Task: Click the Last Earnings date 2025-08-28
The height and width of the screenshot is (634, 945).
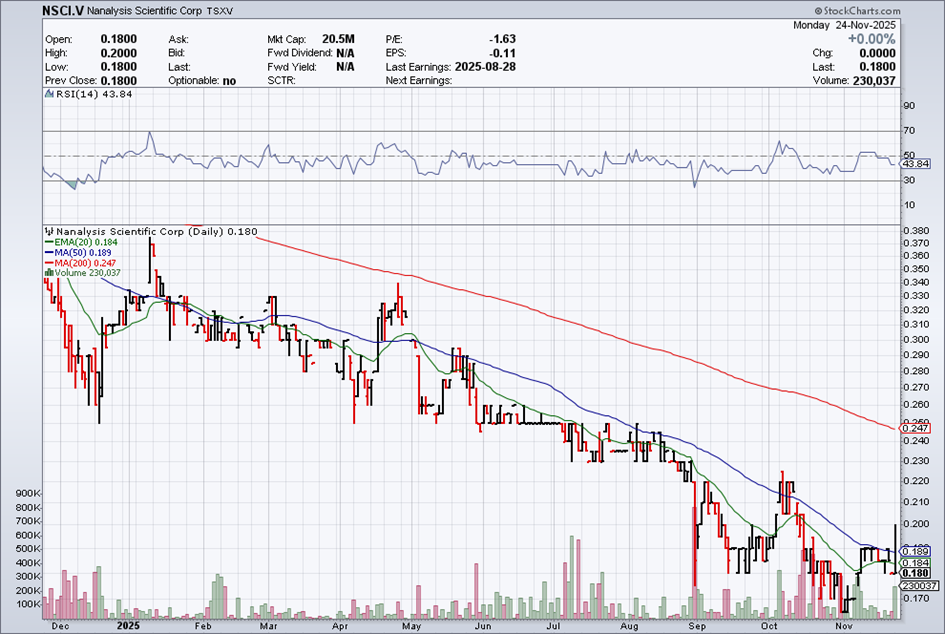Action: tap(485, 67)
